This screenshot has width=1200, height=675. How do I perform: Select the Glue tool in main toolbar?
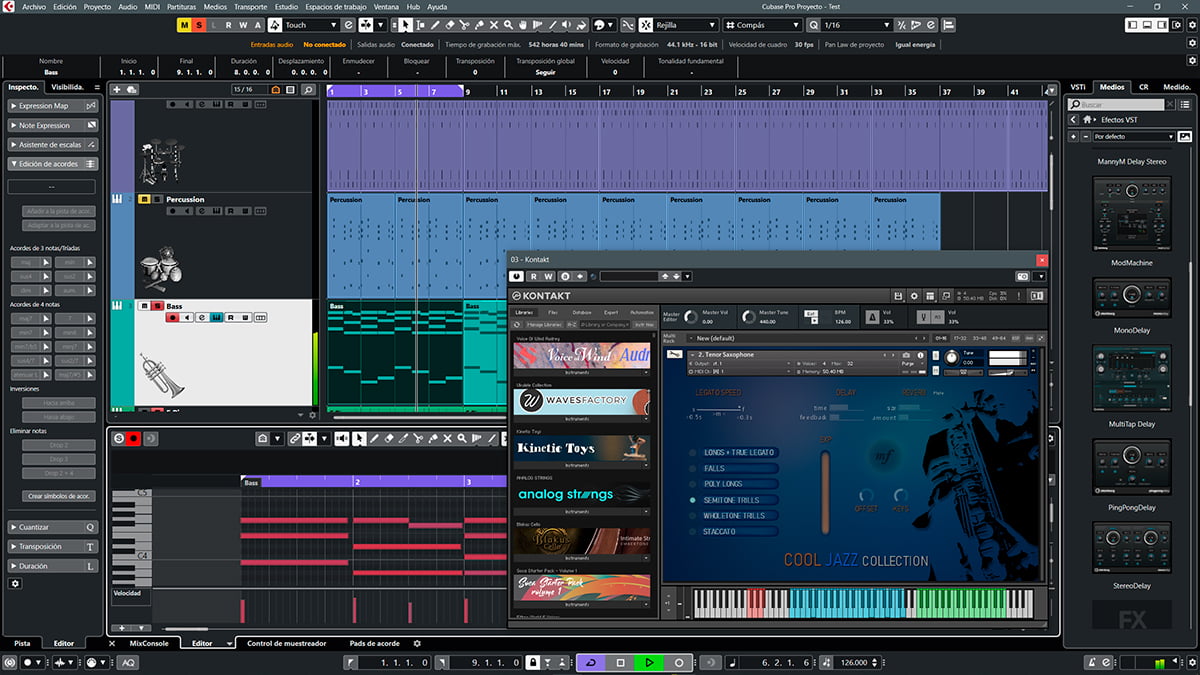point(481,25)
